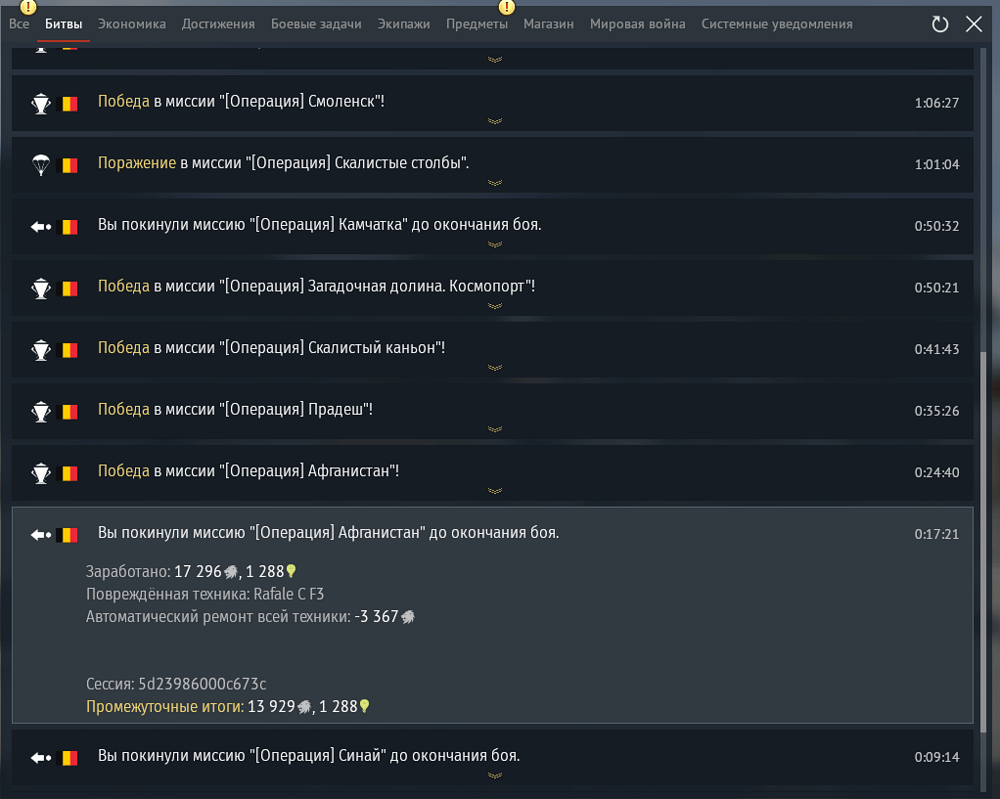Click the Промежуточные итоги link

164,706
